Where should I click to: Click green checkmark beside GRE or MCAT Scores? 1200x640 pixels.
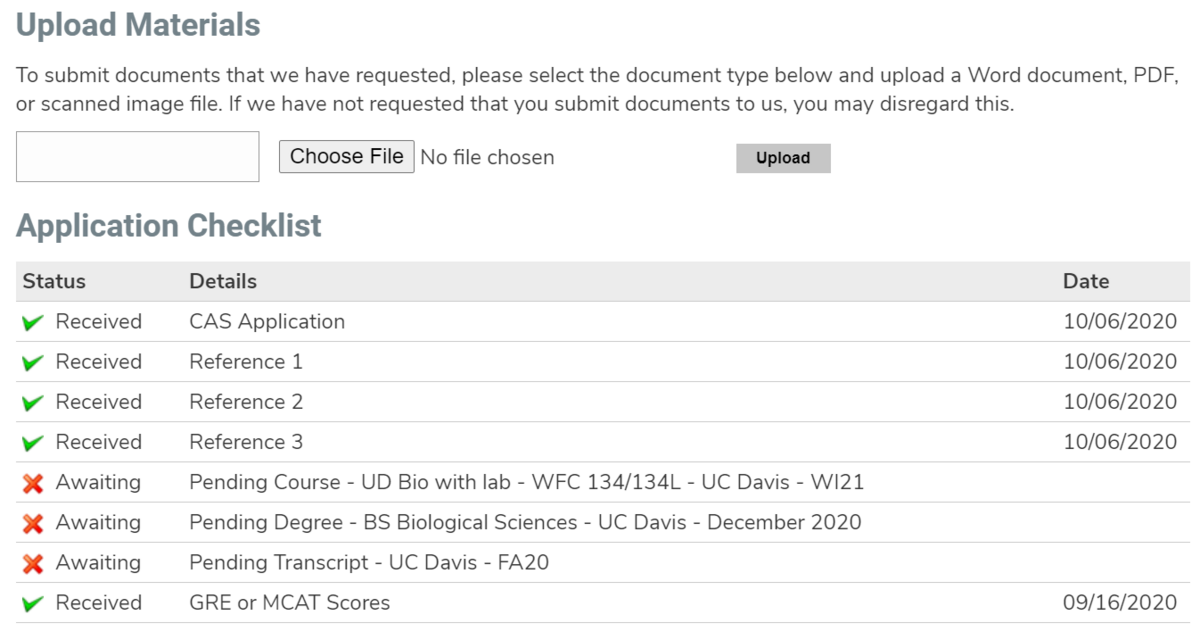point(33,604)
